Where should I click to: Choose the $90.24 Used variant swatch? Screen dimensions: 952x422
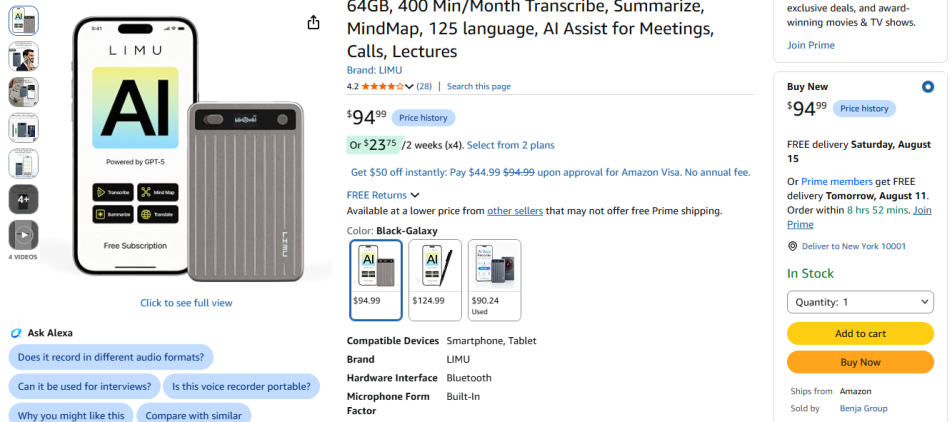click(x=494, y=280)
